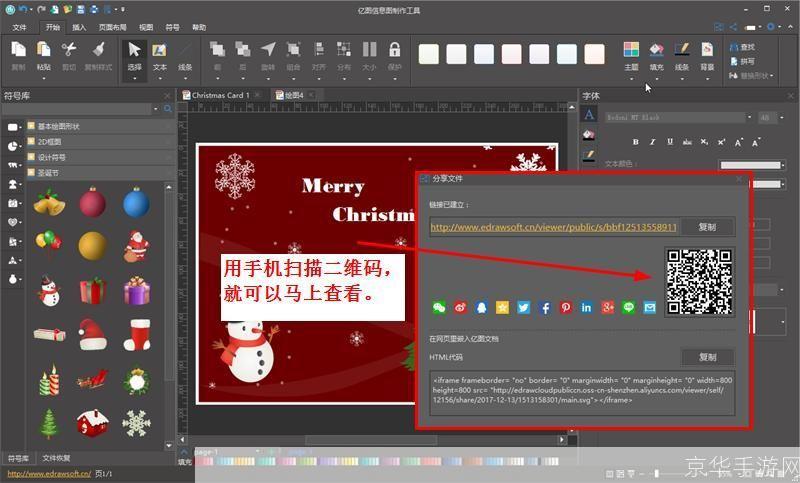Toggle Subscript in the font panel

[x=704, y=142]
